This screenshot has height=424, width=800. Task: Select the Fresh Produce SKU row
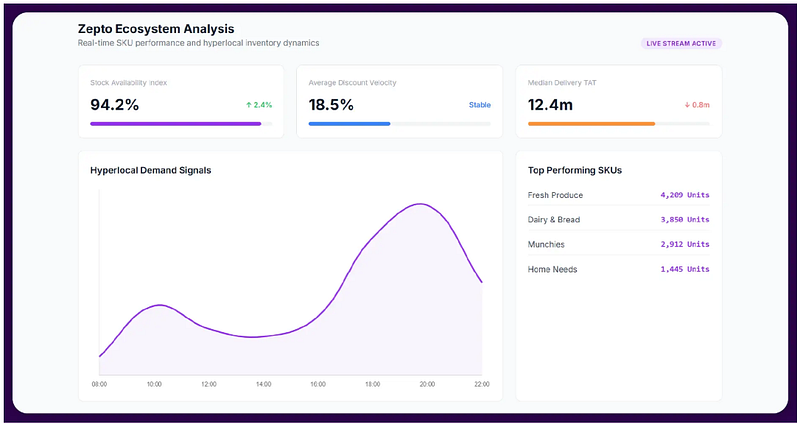click(x=618, y=195)
